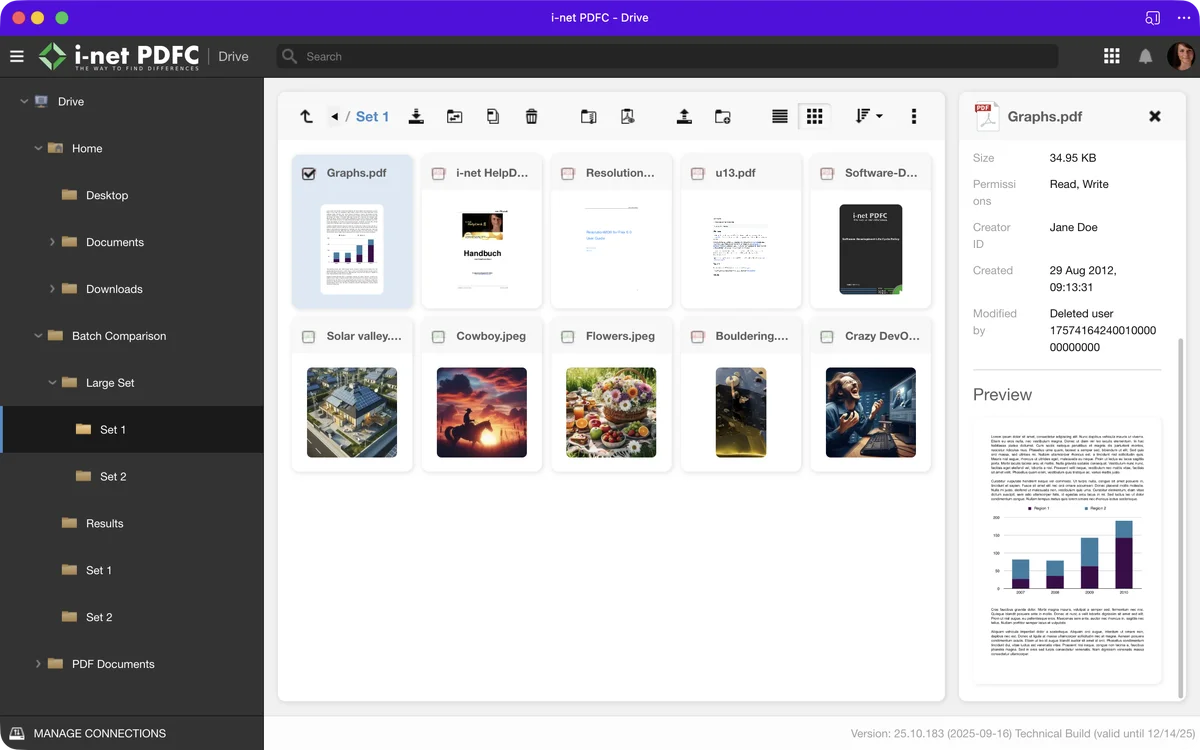Click the upload file icon

(x=684, y=117)
